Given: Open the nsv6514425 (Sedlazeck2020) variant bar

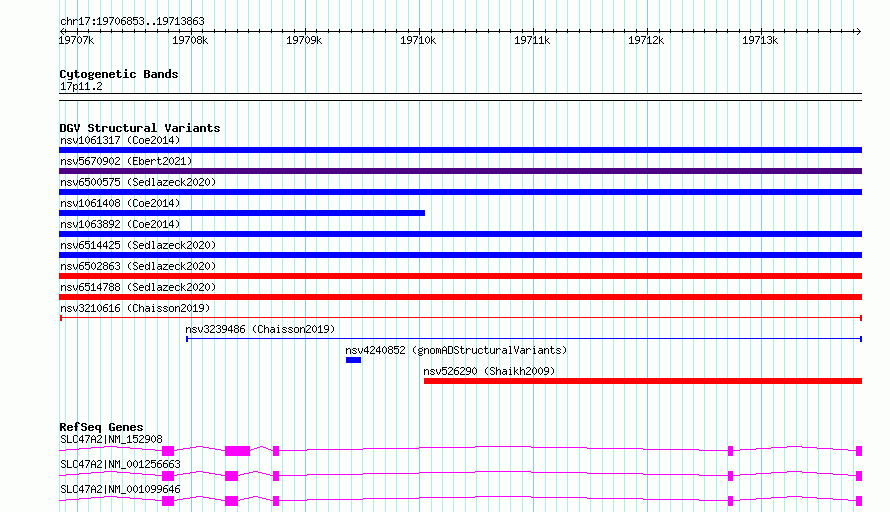Looking at the screenshot, I should coord(460,255).
